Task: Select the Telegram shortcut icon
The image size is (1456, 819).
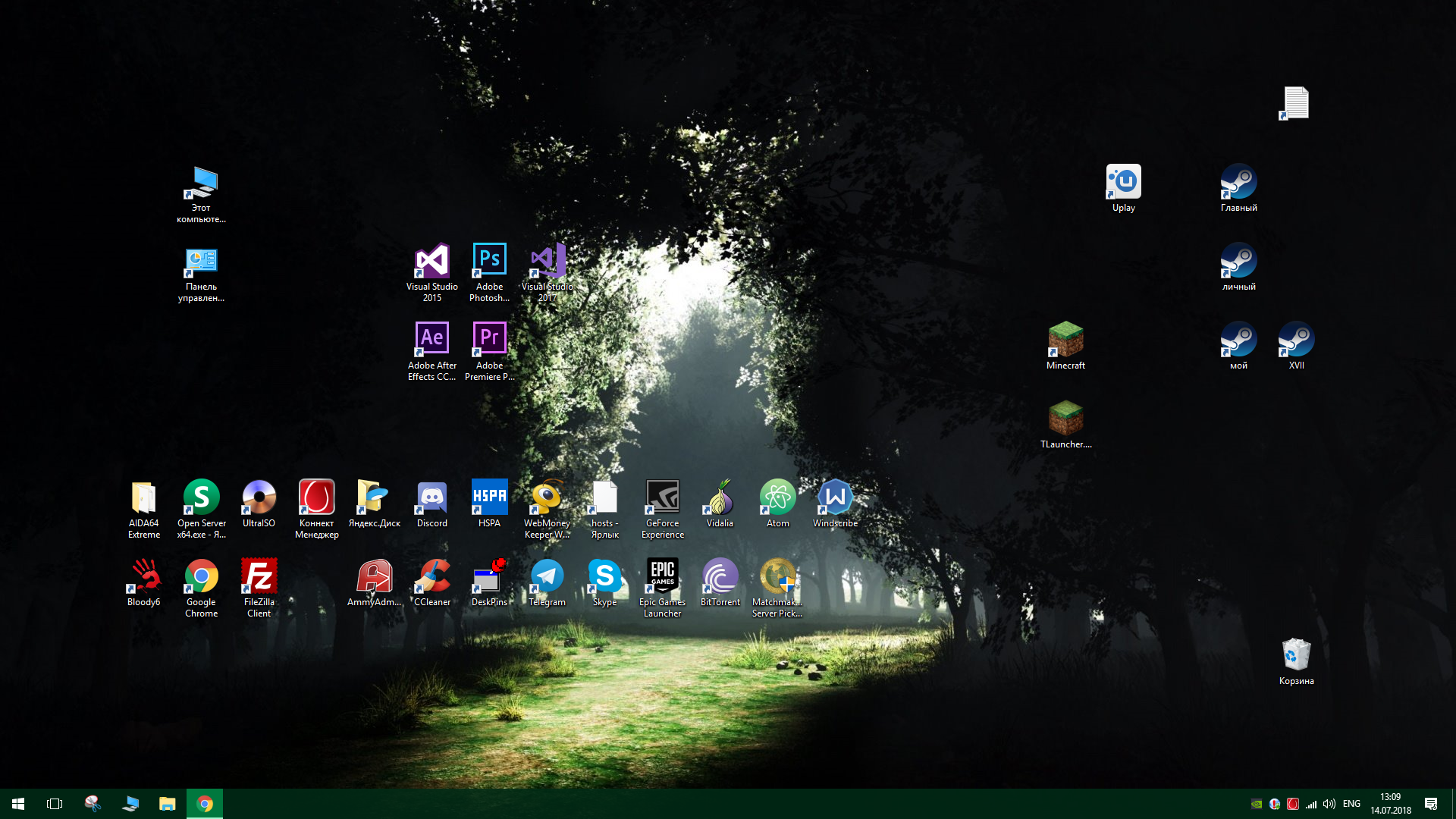Action: 547,577
